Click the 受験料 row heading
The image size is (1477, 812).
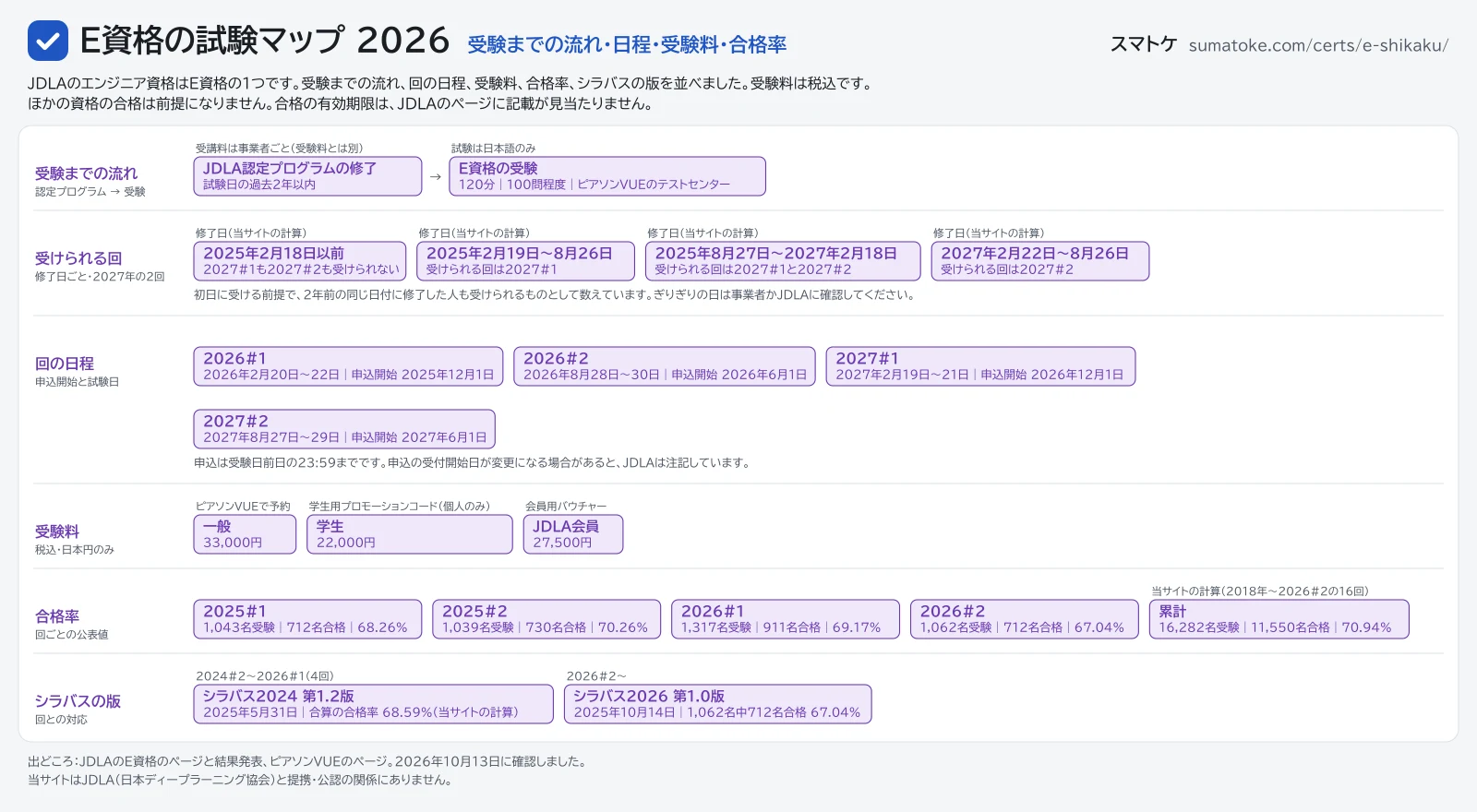pos(57,531)
